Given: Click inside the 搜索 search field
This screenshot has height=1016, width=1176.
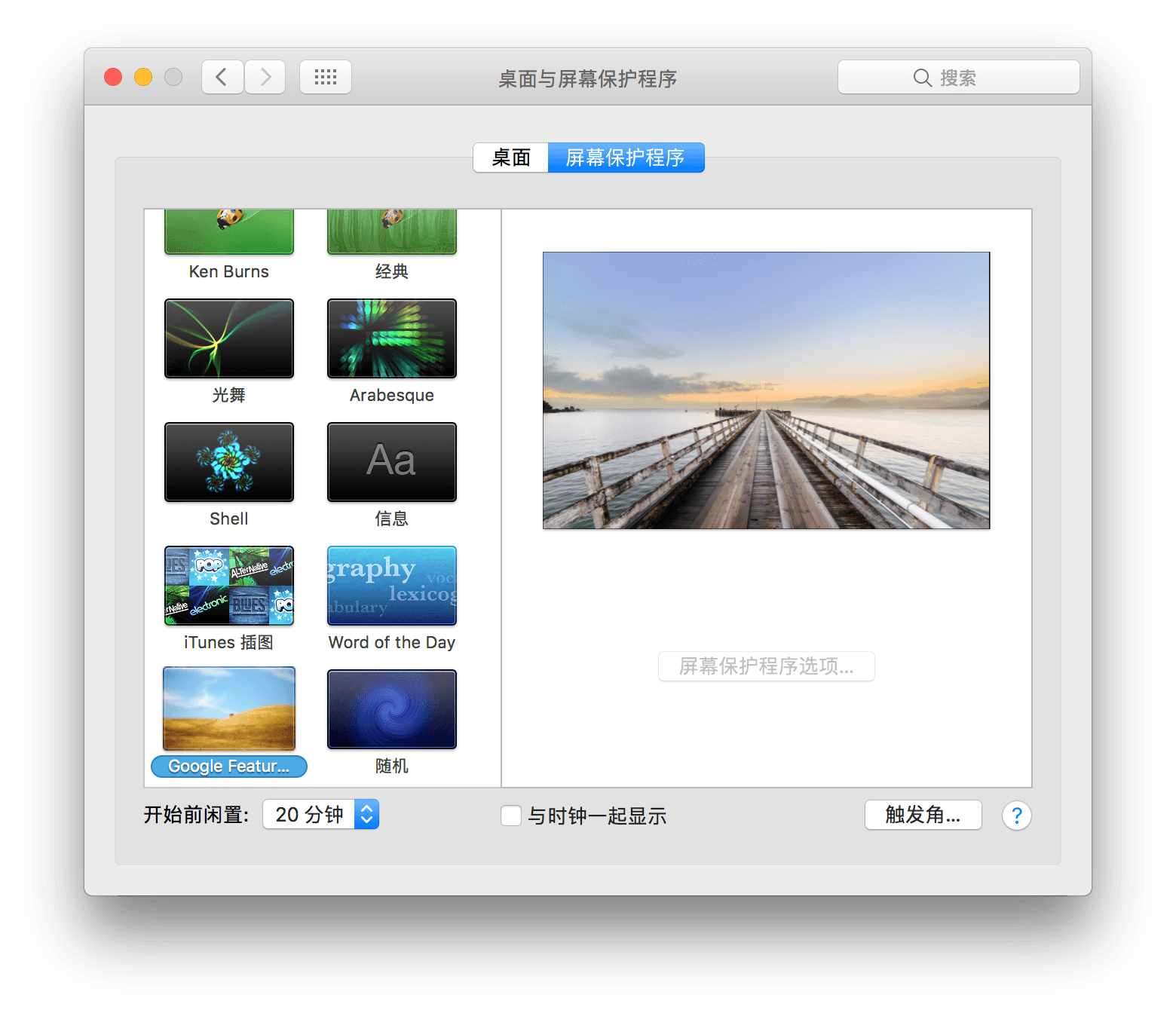Looking at the screenshot, I should (958, 77).
